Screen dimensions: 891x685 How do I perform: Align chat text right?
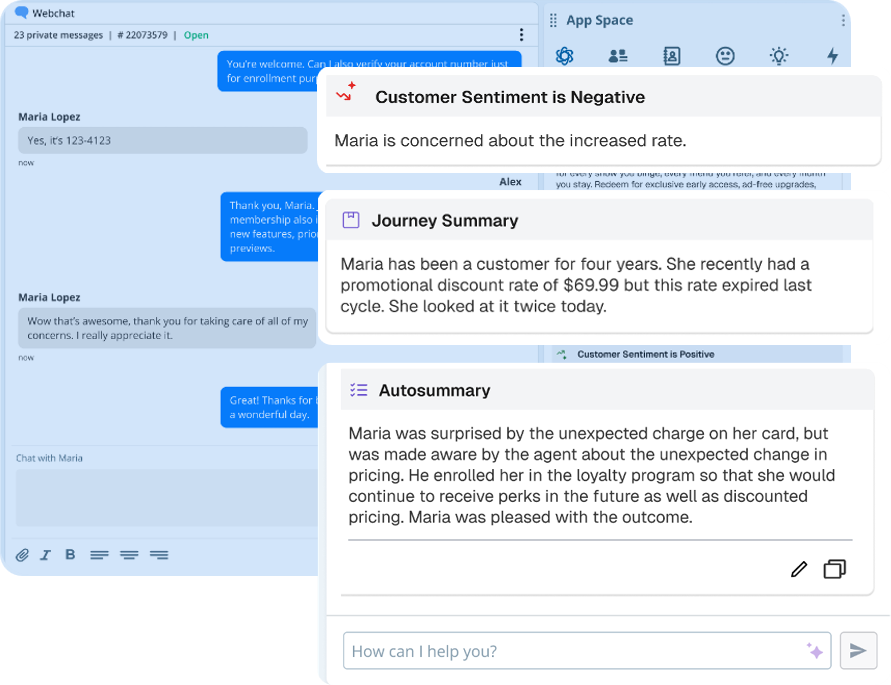click(159, 555)
